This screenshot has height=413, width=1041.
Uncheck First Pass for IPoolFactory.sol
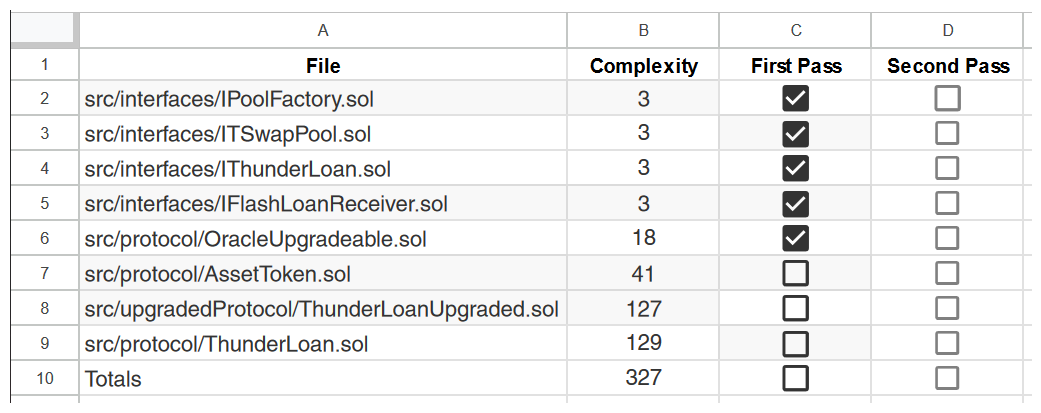pos(796,98)
